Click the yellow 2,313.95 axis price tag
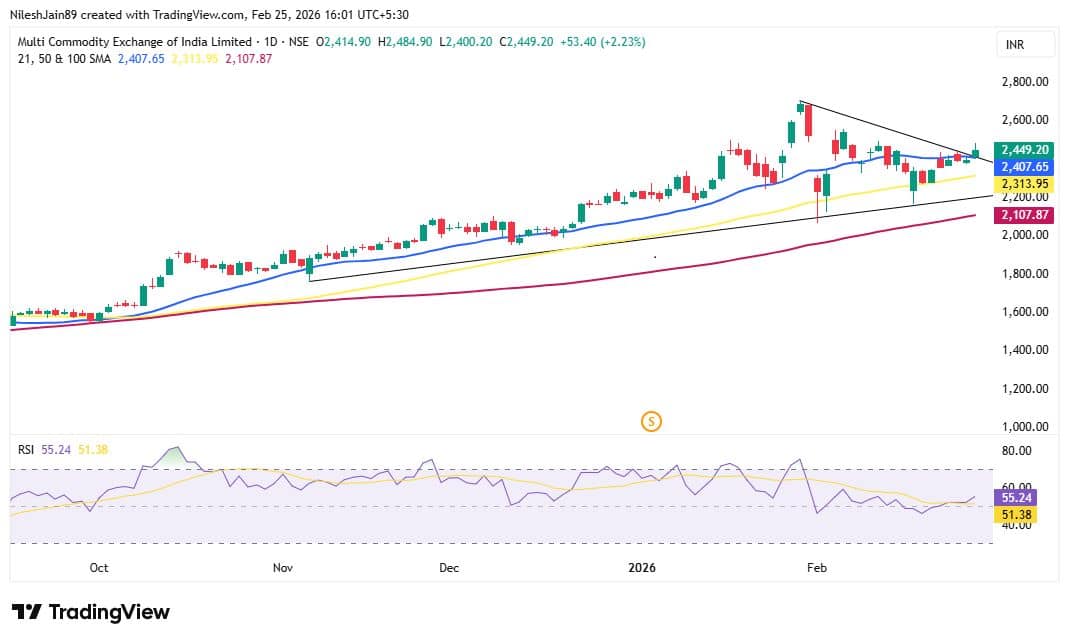The height and width of the screenshot is (642, 1069). point(1024,184)
